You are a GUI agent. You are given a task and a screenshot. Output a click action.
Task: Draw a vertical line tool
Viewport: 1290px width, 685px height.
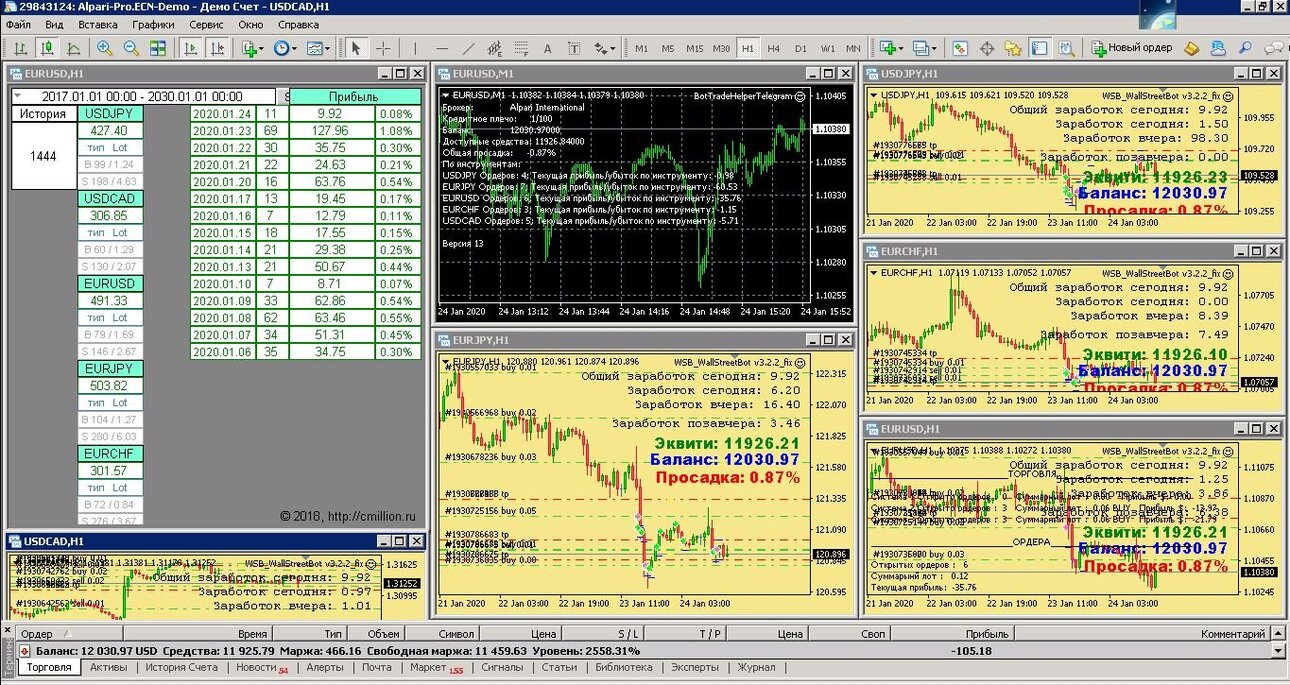tap(415, 48)
